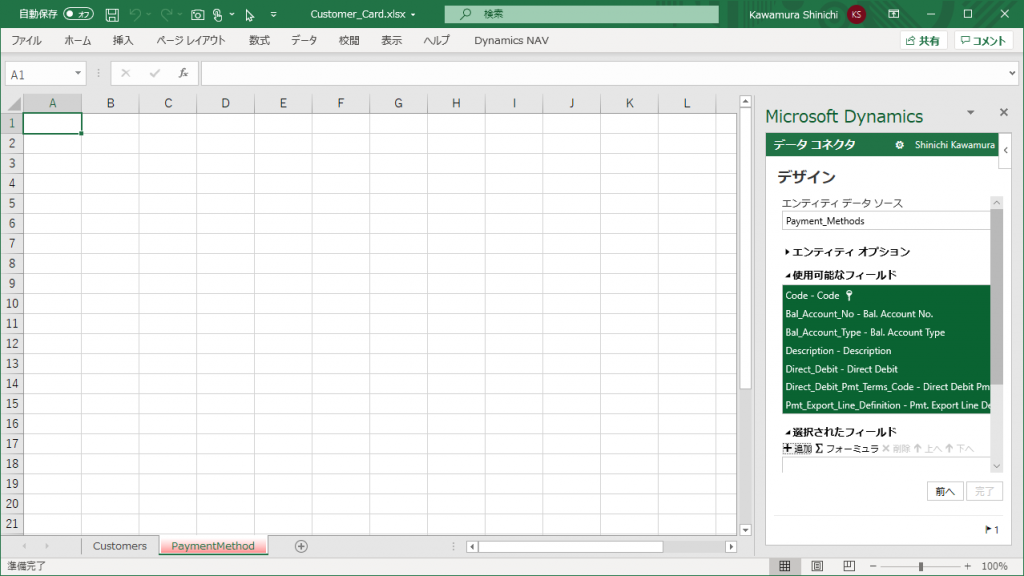
Task: Click the 前へ previous button
Action: (x=945, y=491)
